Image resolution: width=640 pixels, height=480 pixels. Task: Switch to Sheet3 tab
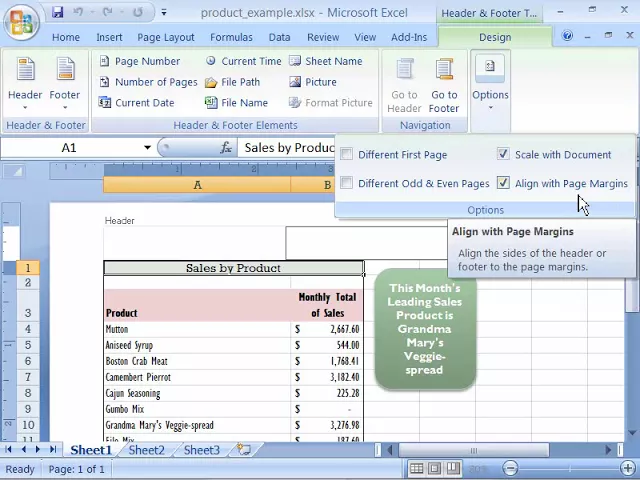coord(202,450)
